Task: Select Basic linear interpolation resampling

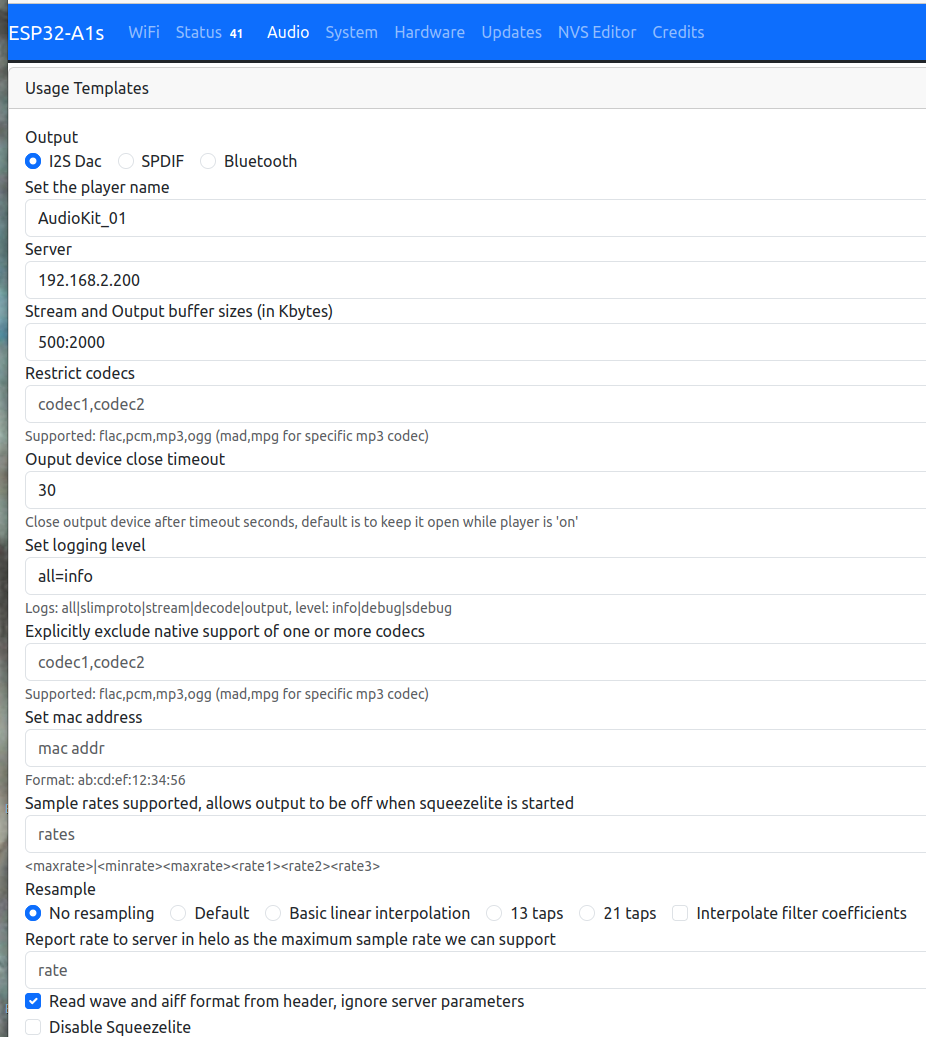Action: tap(273, 913)
